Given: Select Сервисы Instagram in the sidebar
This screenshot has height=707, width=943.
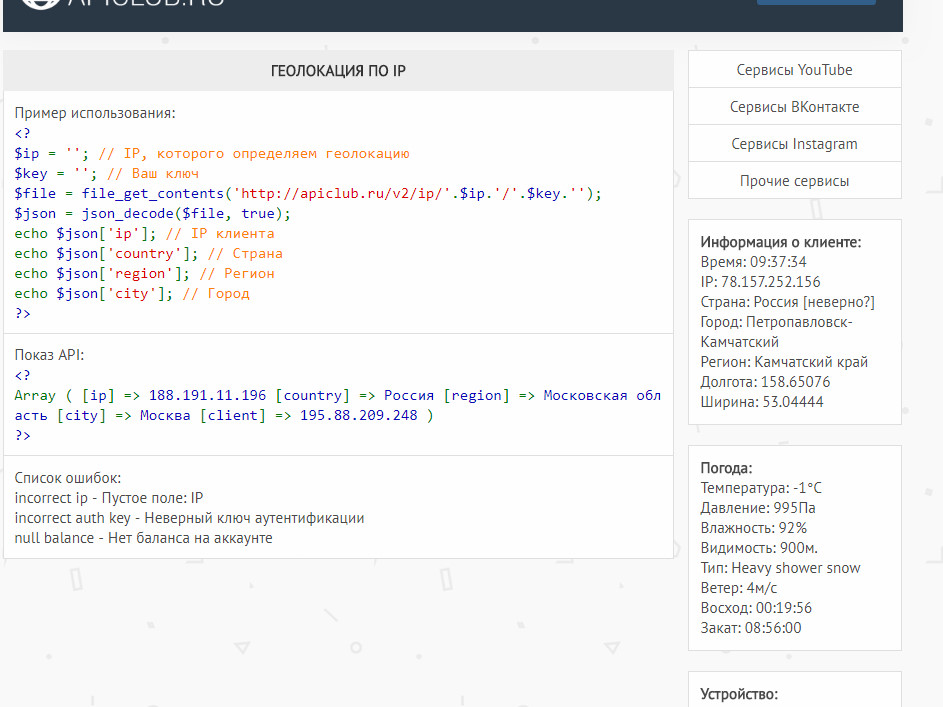Looking at the screenshot, I should click(794, 144).
